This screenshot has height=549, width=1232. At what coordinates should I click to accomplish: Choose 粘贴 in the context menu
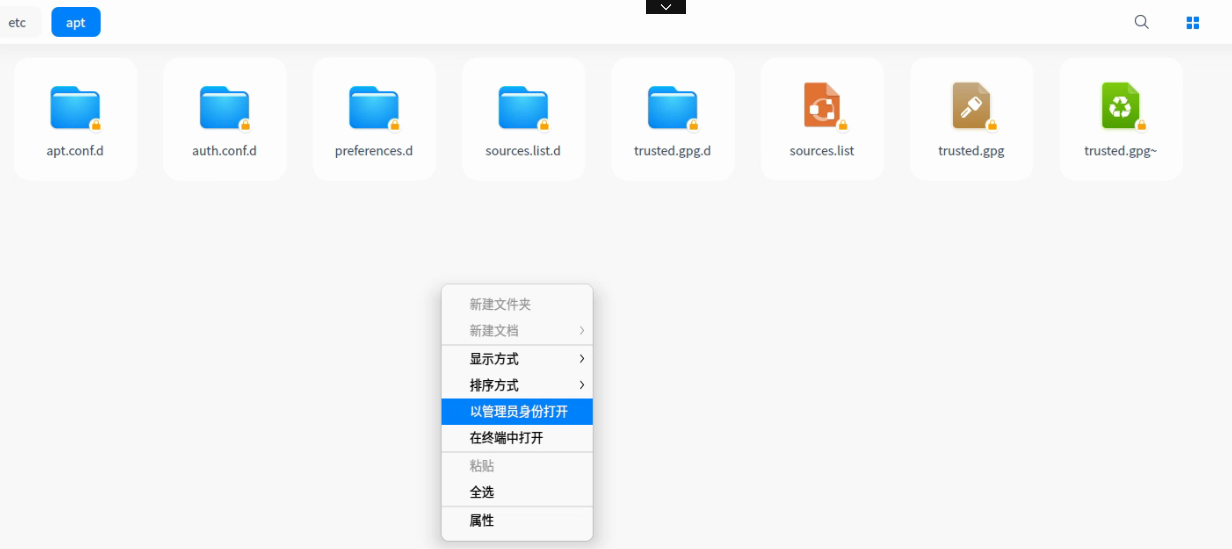coord(517,466)
